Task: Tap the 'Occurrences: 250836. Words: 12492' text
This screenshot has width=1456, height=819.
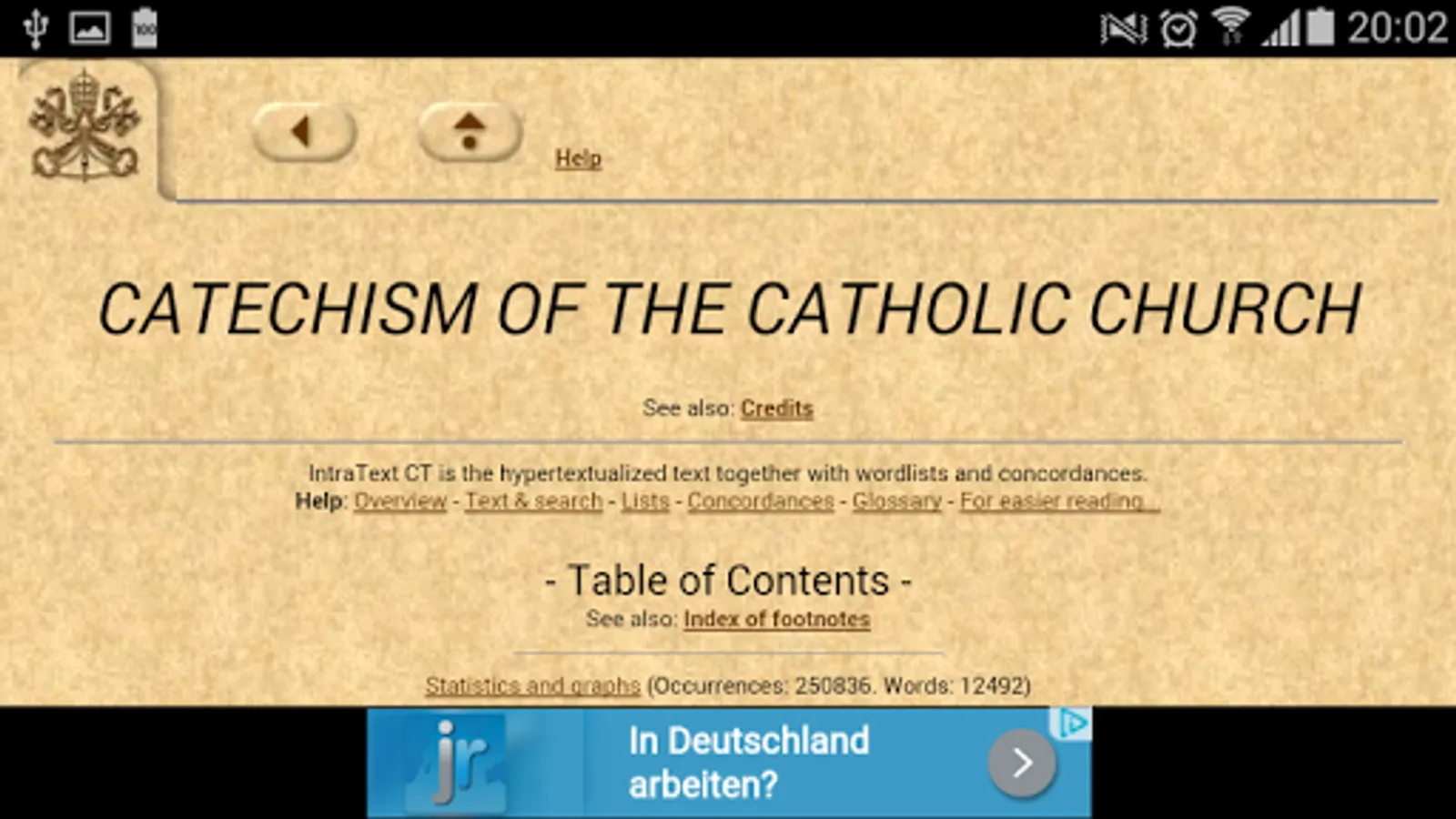Action: point(839,686)
